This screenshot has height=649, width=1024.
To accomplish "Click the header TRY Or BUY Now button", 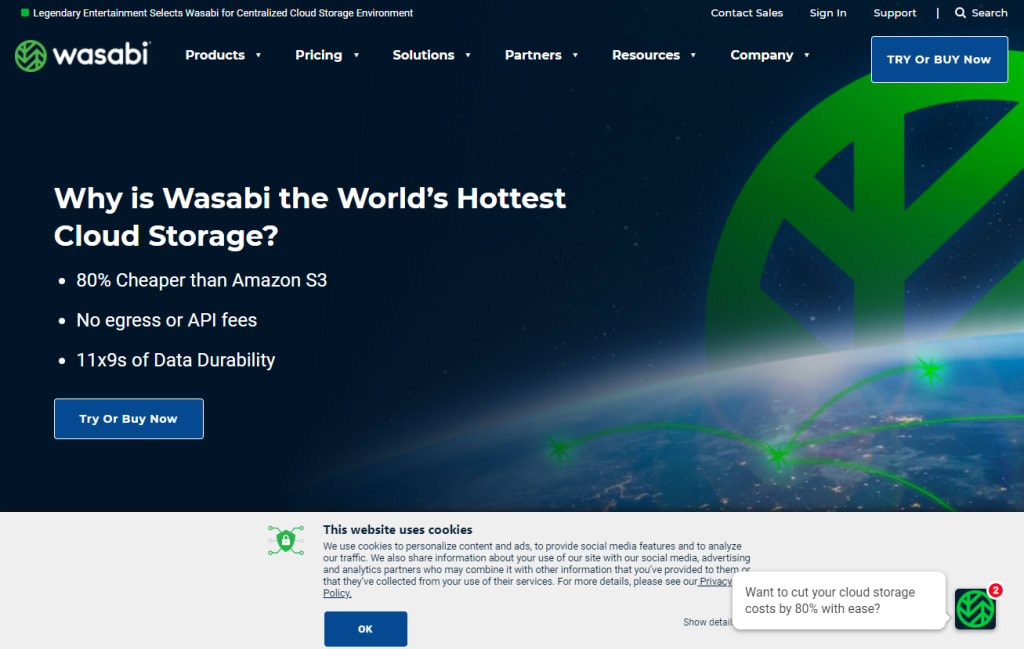I will pyautogui.click(x=939, y=59).
